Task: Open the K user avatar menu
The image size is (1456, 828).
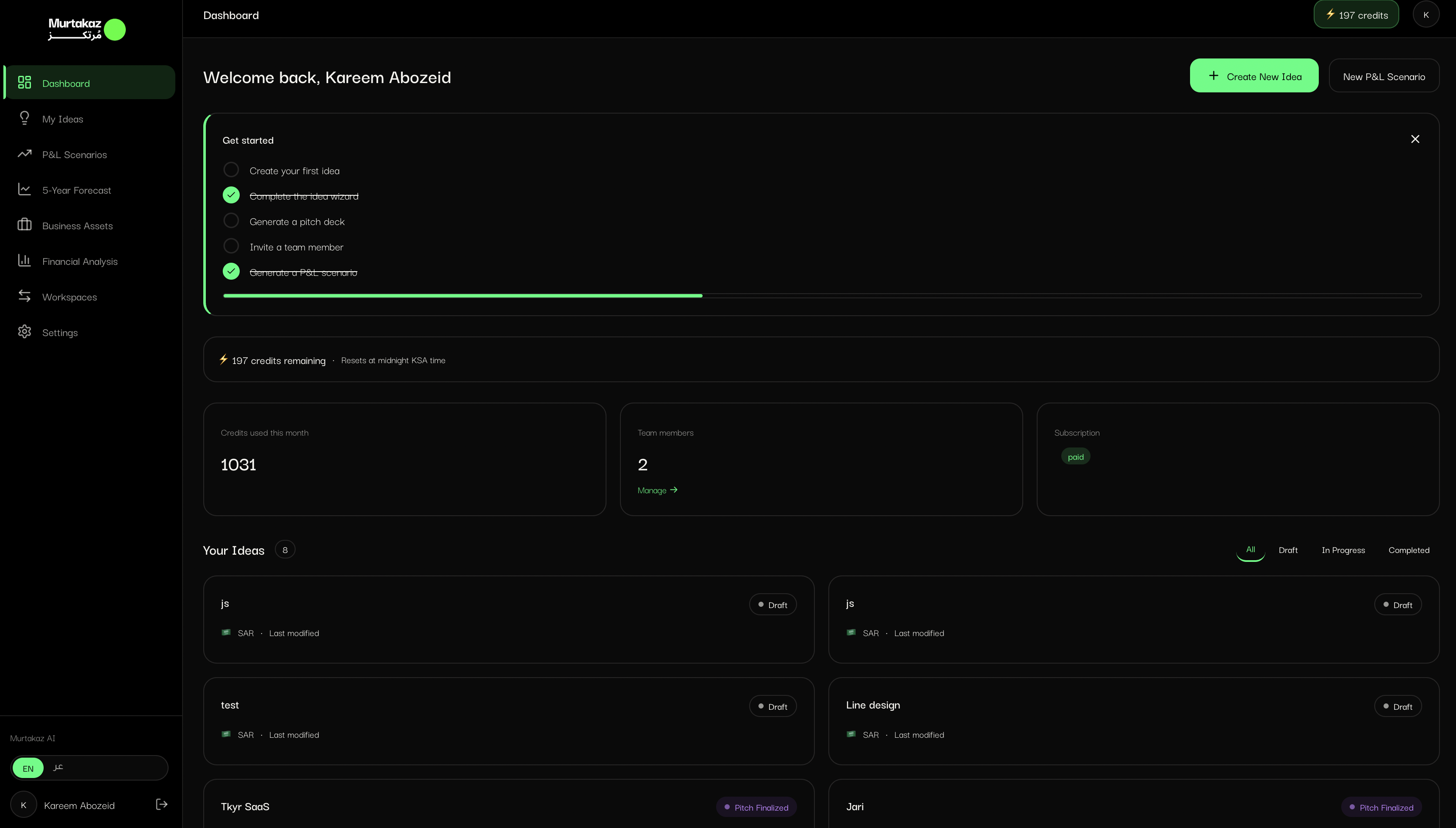Action: [x=1426, y=15]
